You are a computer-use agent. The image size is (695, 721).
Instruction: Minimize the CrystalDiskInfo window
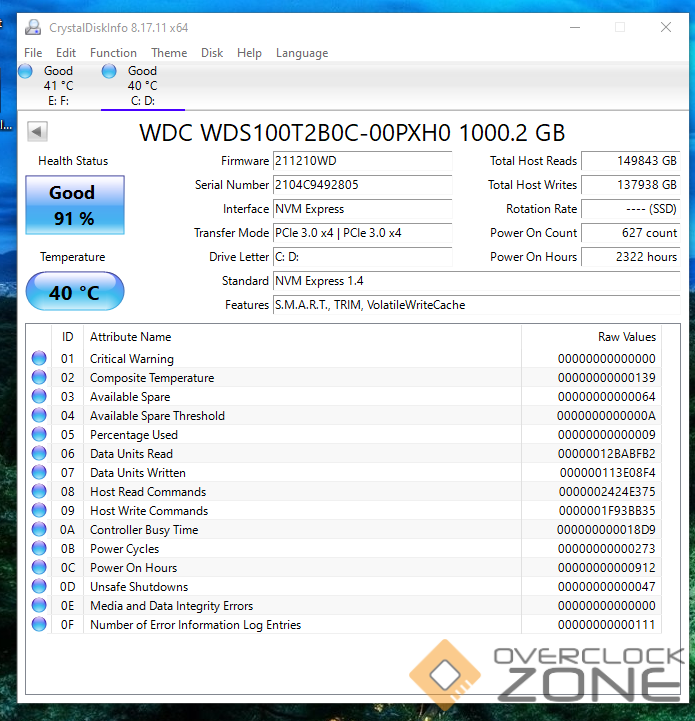[575, 28]
